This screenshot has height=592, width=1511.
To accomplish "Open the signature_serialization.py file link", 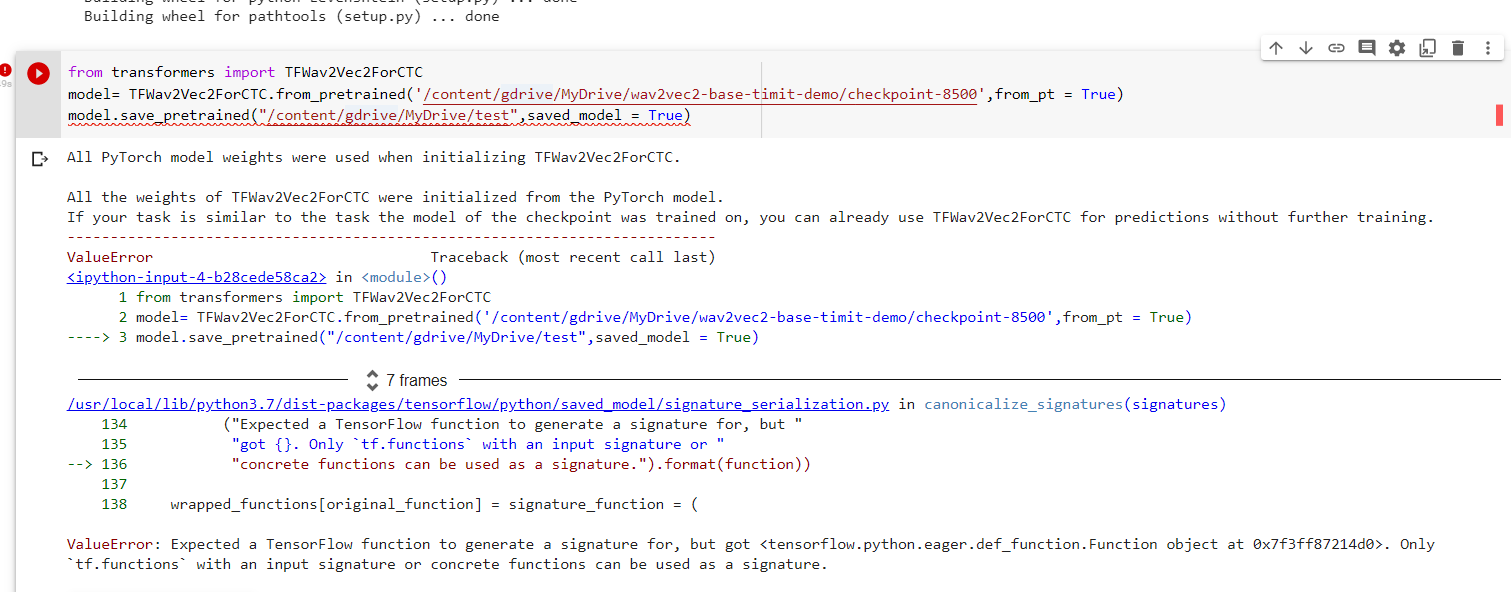I will 478,404.
